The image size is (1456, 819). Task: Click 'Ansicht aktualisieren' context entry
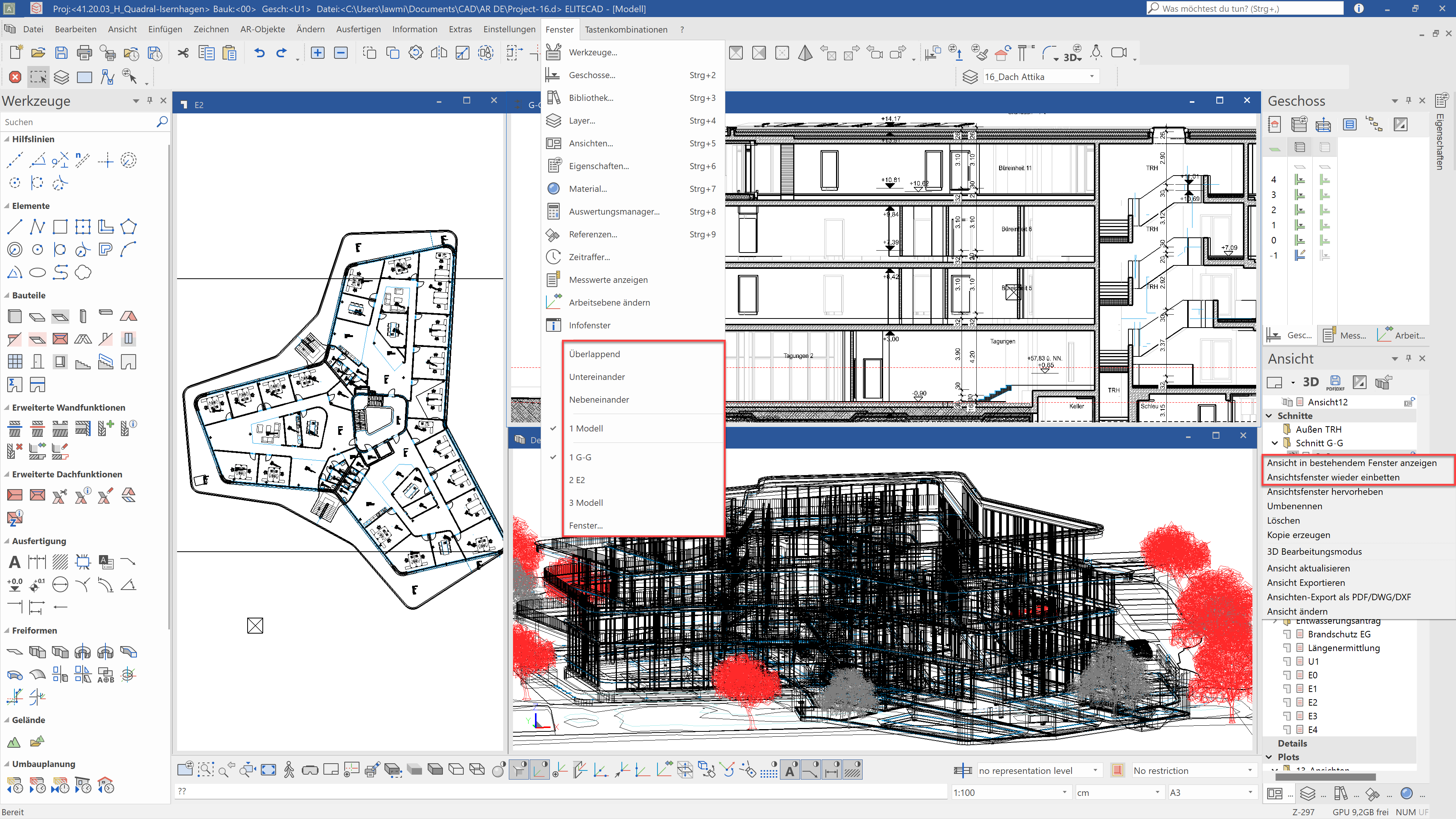[x=1308, y=568]
